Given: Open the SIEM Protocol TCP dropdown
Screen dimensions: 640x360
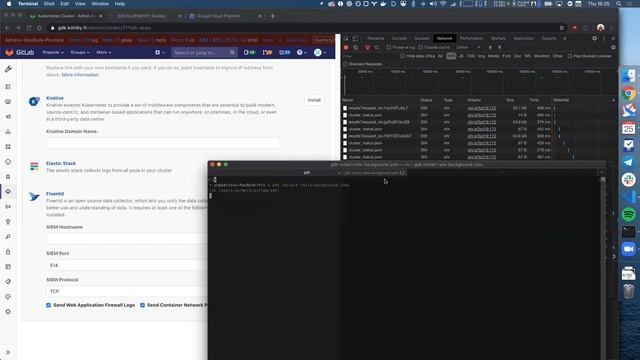Looking at the screenshot, I should [x=127, y=291].
